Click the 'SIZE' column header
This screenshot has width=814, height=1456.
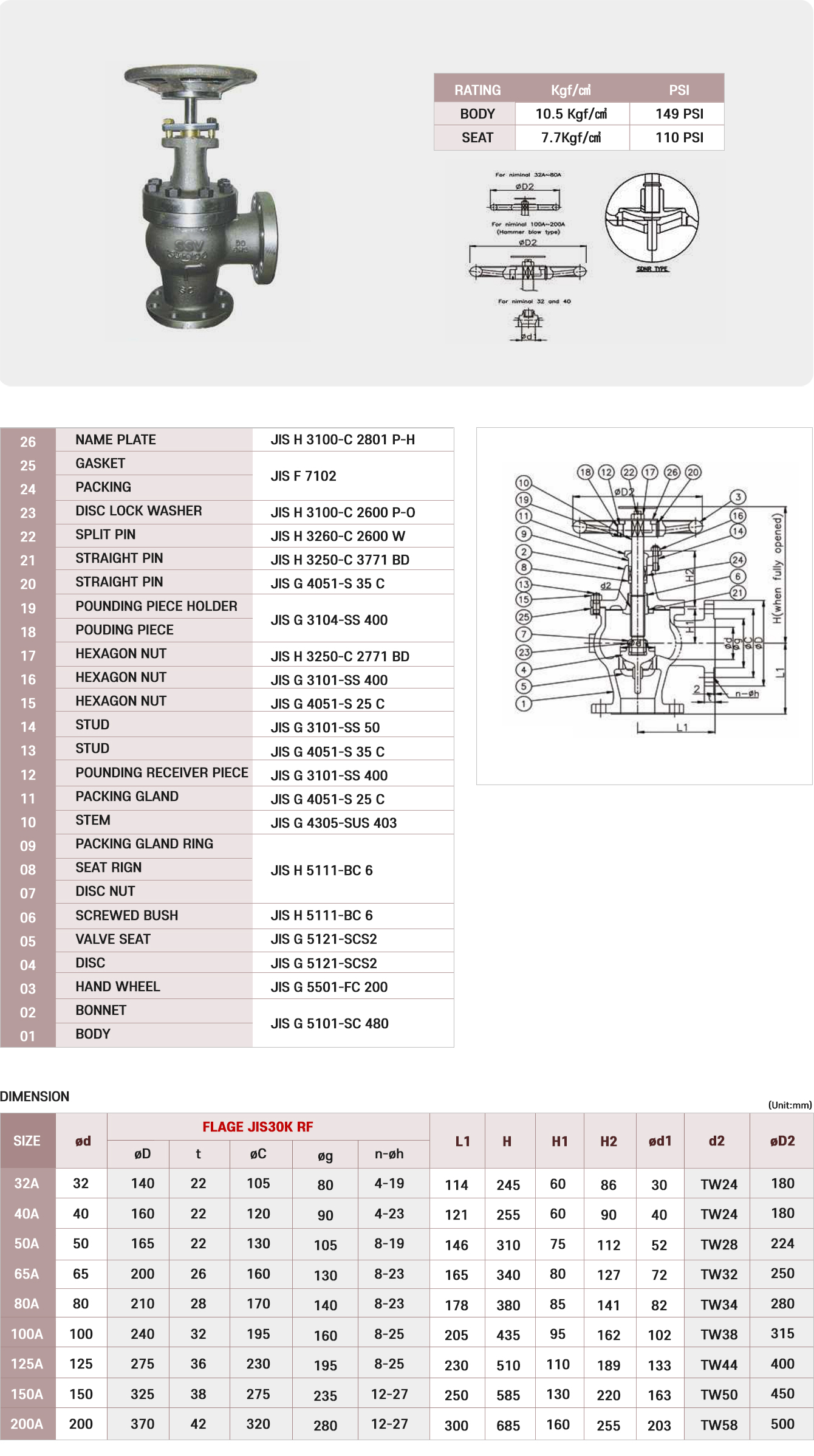coord(27,1141)
